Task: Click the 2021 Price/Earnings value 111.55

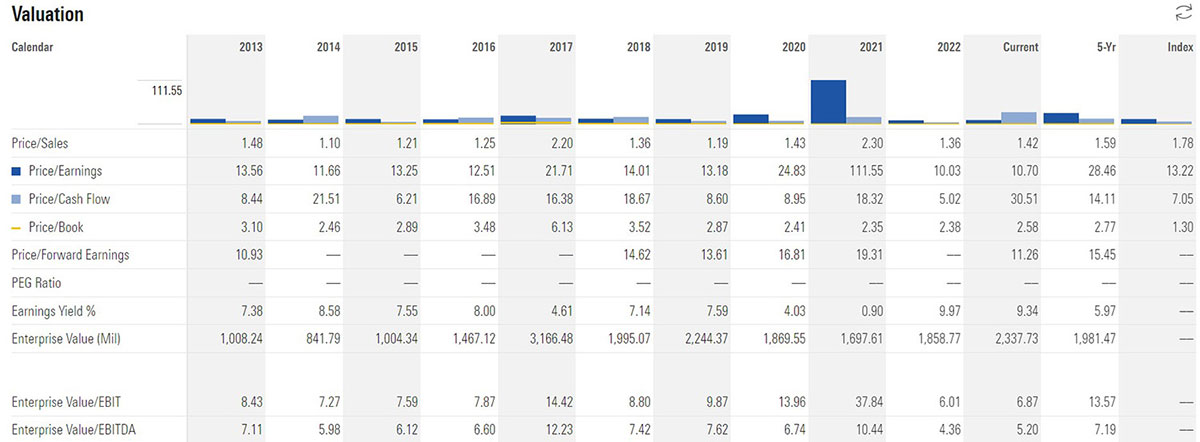Action: [x=866, y=171]
